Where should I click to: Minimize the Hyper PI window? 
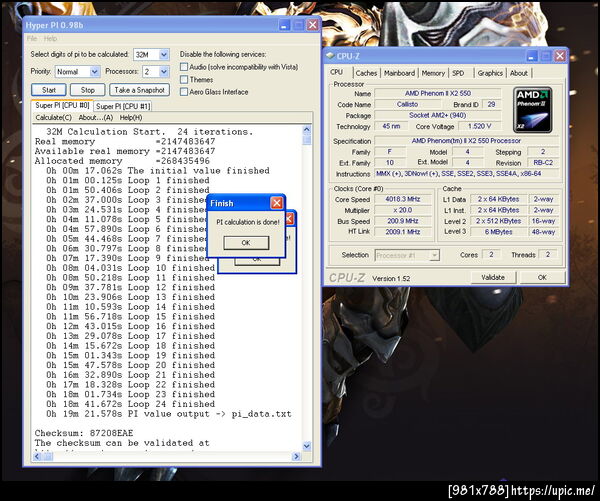284,25
